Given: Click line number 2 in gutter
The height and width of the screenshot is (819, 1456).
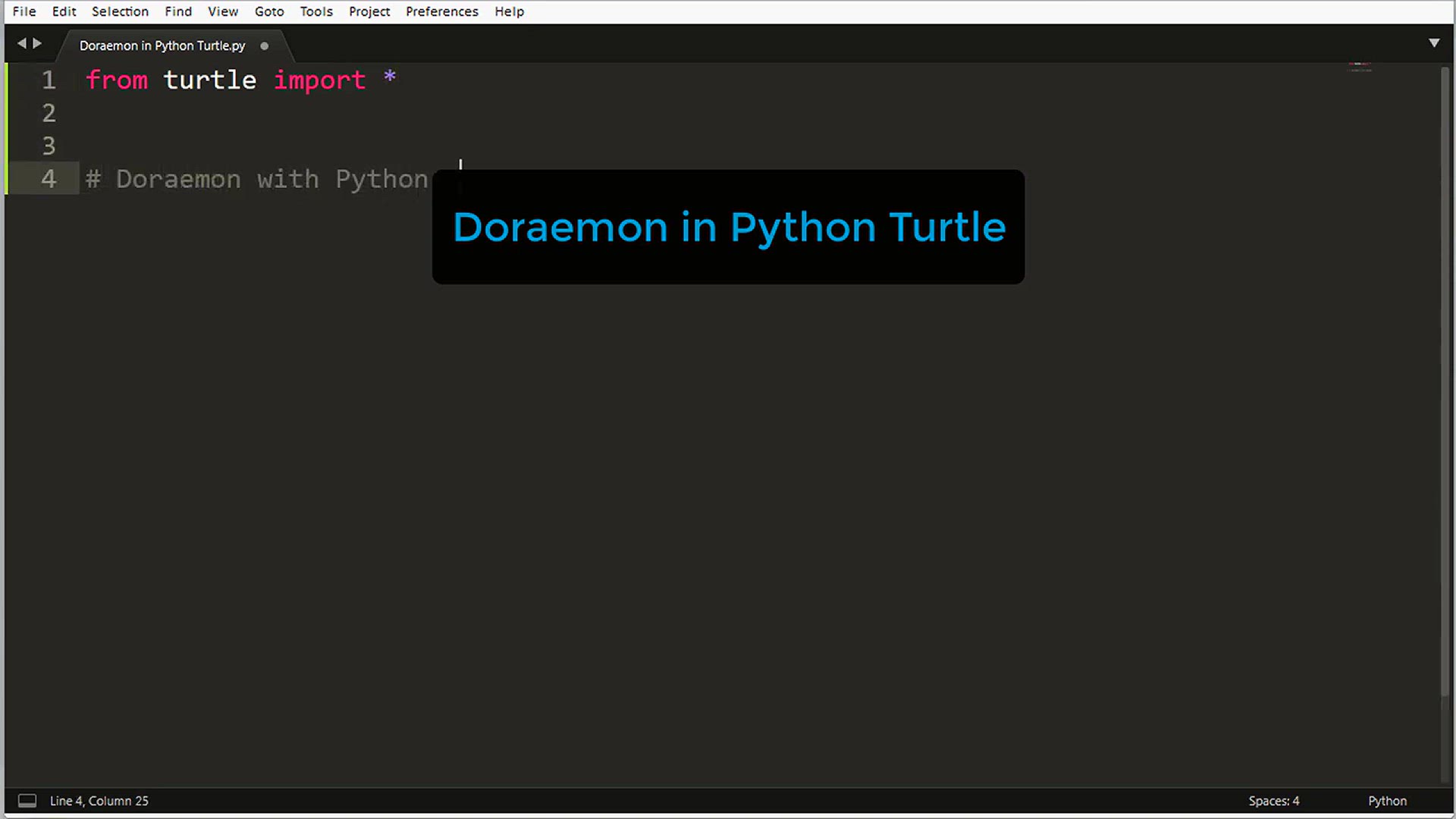Looking at the screenshot, I should point(49,113).
